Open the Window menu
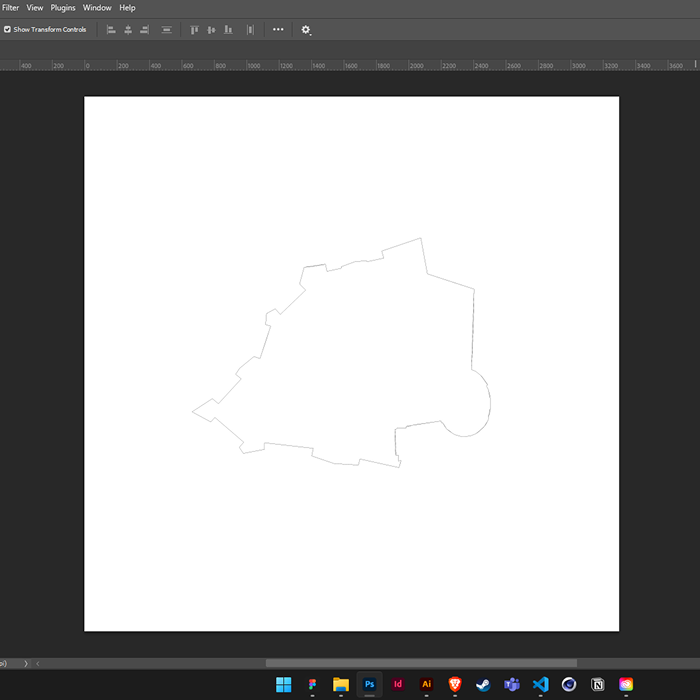 pos(97,8)
